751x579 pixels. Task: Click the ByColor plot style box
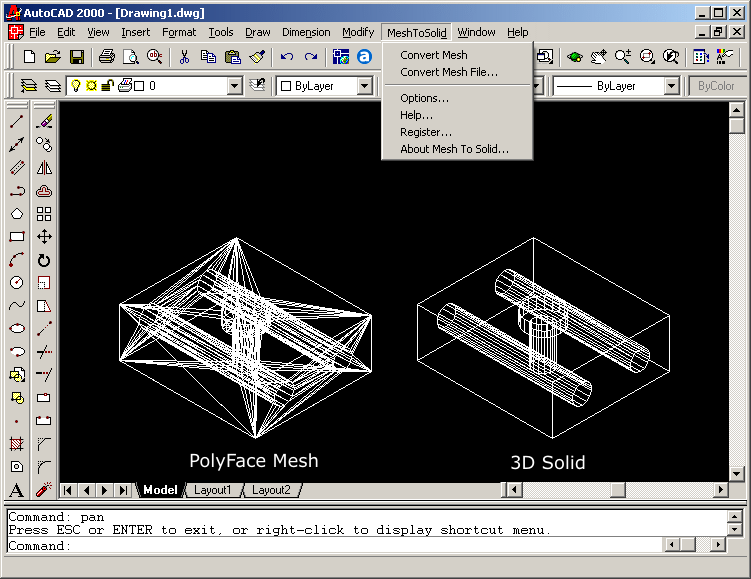pos(715,87)
